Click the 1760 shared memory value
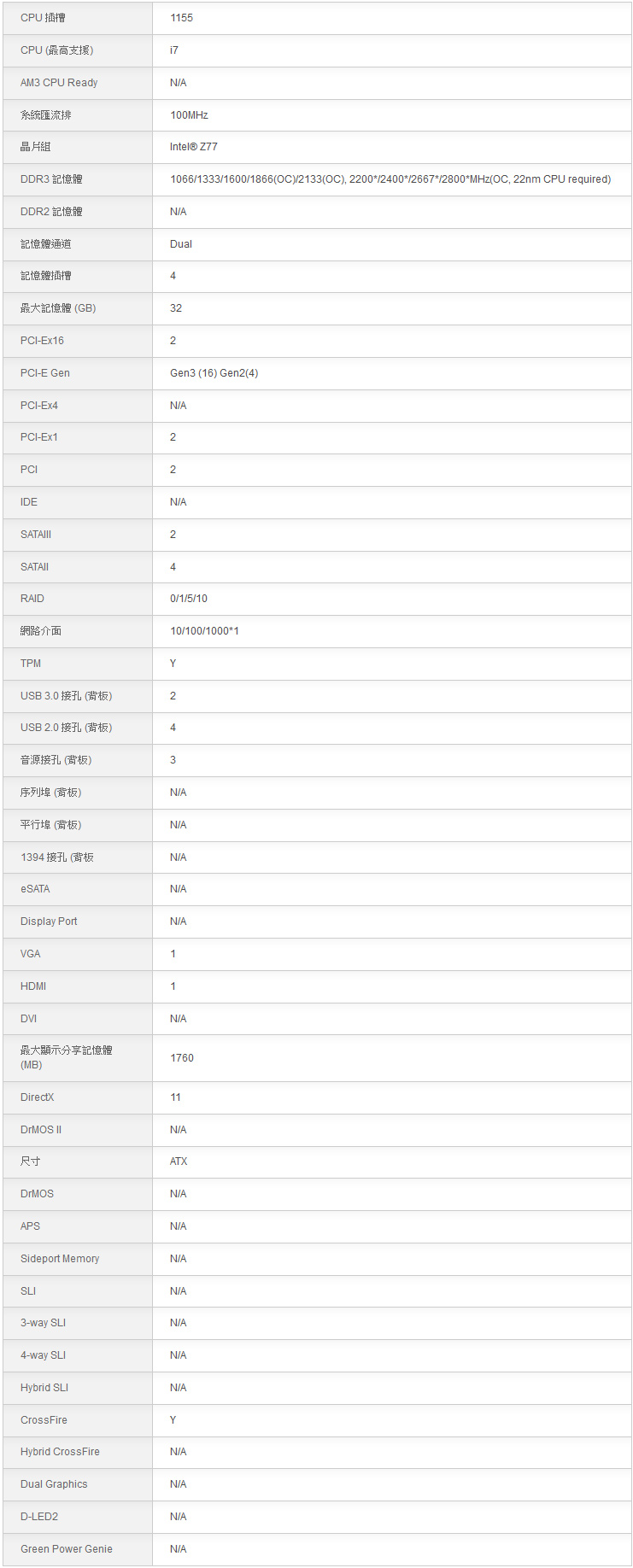This screenshot has height=1568, width=633. pyautogui.click(x=182, y=1058)
